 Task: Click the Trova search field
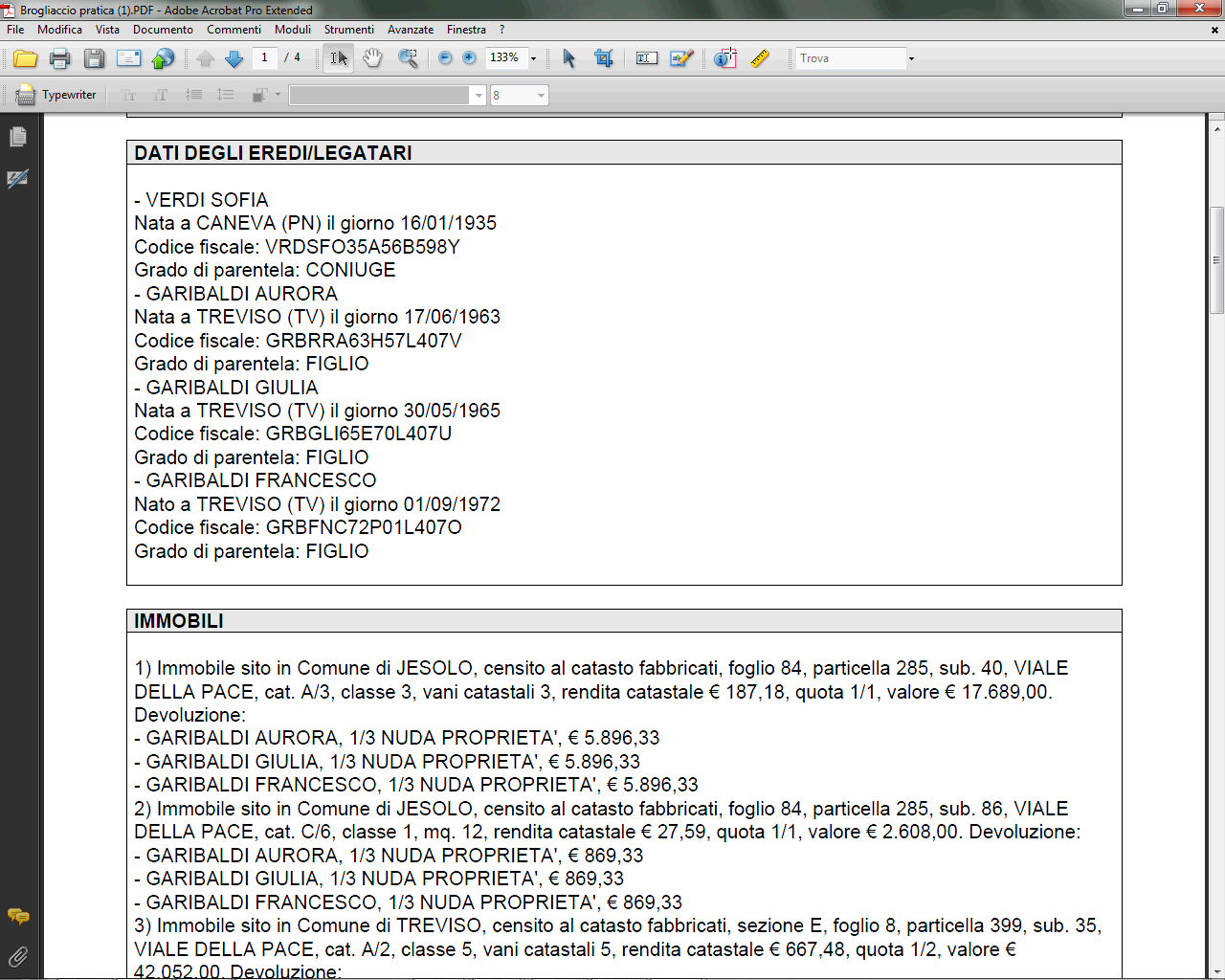[x=850, y=58]
